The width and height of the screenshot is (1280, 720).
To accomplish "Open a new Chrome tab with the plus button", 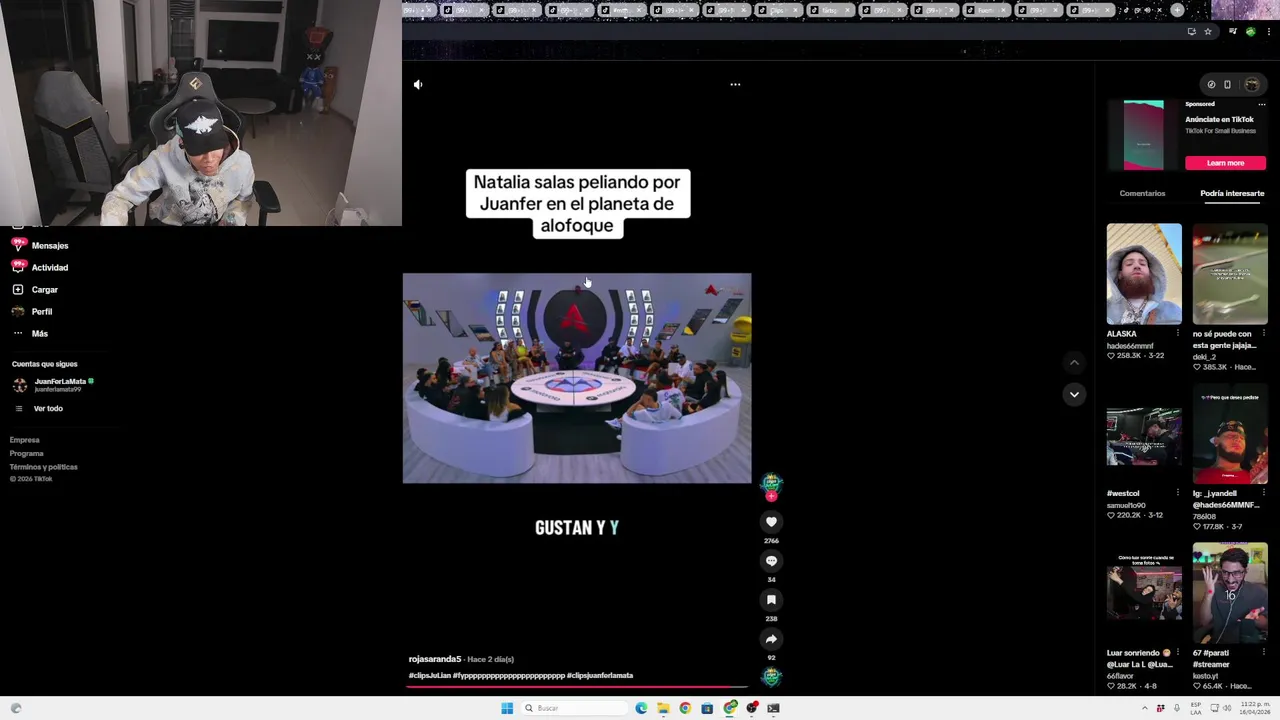I will [1177, 10].
